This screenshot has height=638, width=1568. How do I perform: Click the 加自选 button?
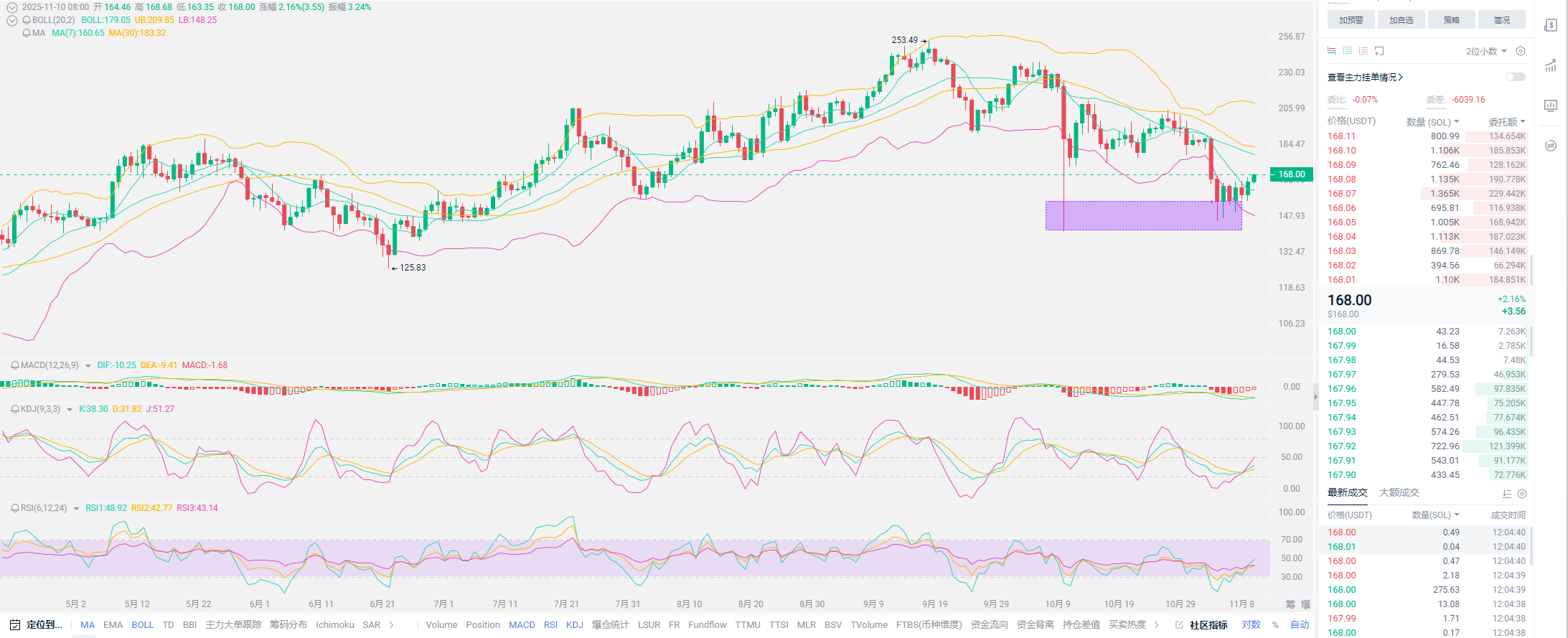tap(1401, 20)
